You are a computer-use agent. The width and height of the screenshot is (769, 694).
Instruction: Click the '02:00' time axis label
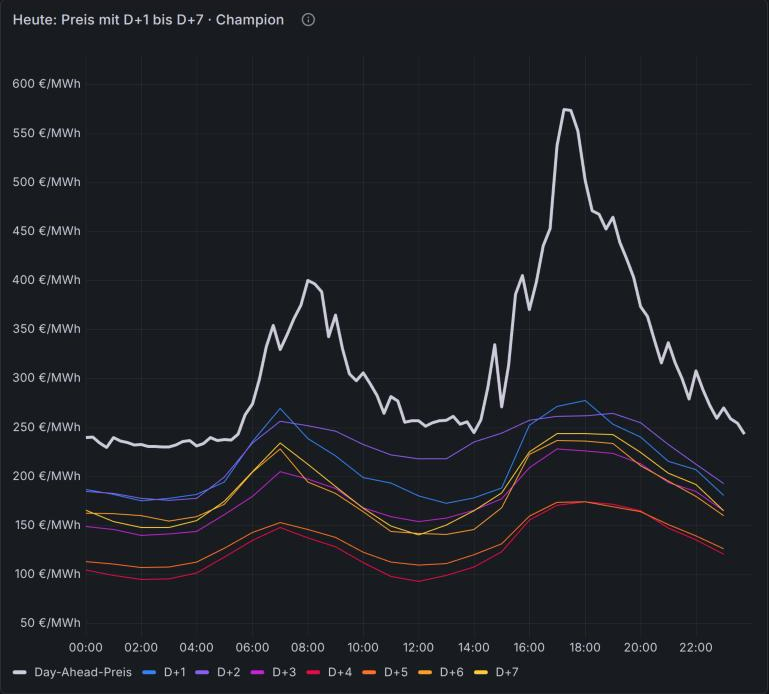pos(141,647)
